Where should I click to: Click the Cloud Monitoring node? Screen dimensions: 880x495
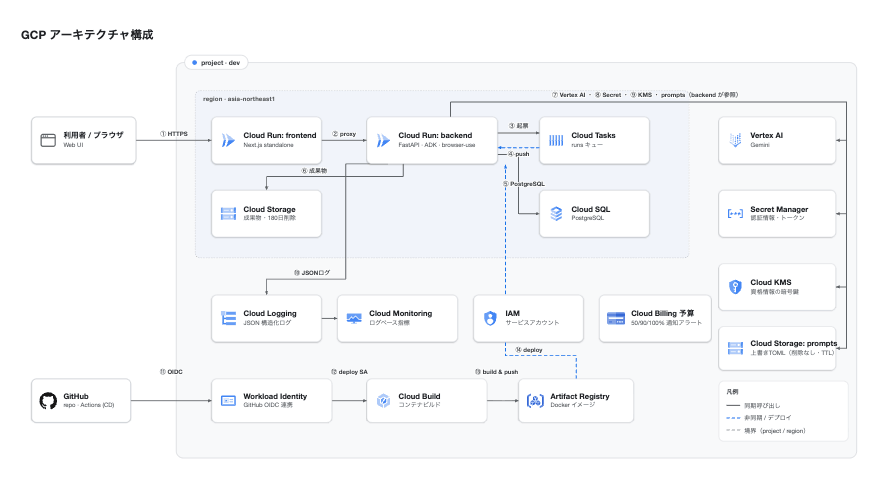[x=397, y=318]
